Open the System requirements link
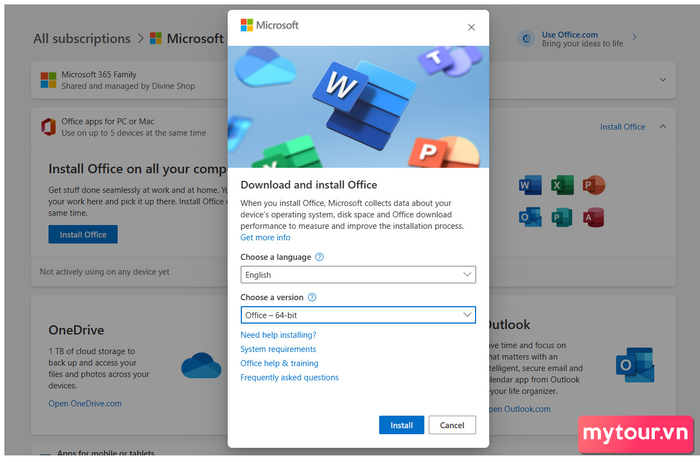700x462 pixels. point(278,349)
